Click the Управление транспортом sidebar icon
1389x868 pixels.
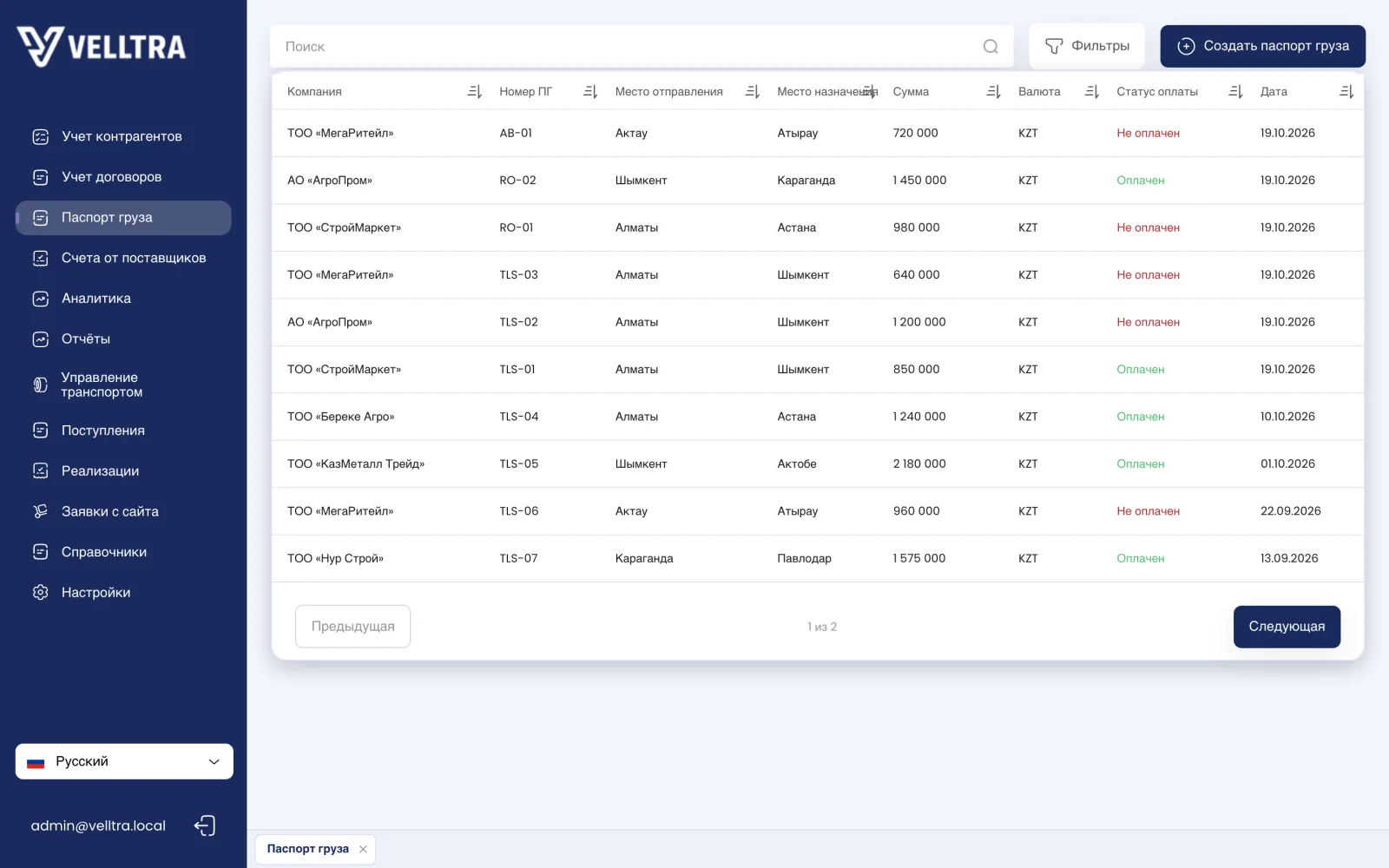(x=41, y=385)
